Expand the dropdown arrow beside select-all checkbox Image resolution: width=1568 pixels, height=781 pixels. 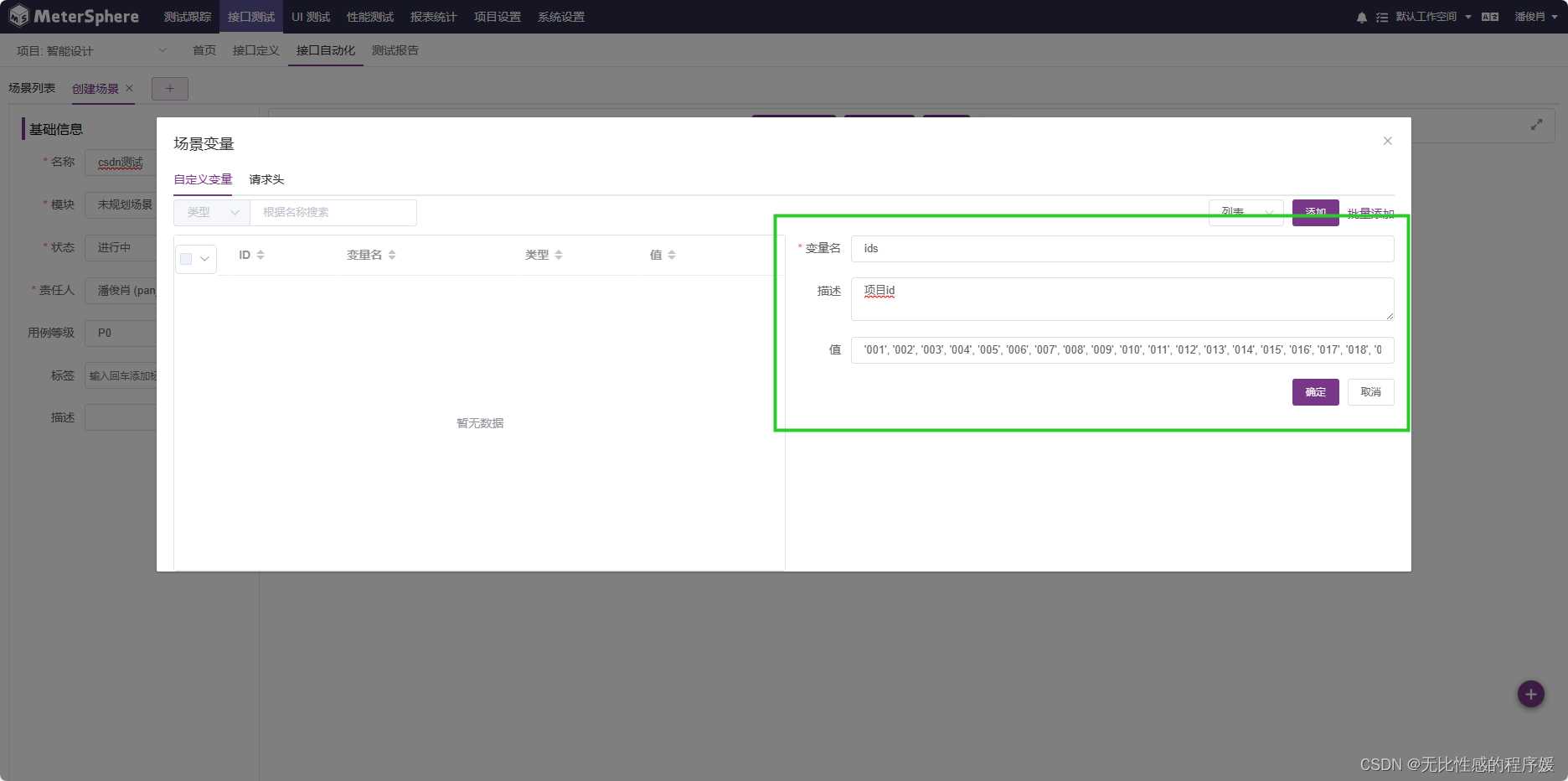click(x=205, y=259)
